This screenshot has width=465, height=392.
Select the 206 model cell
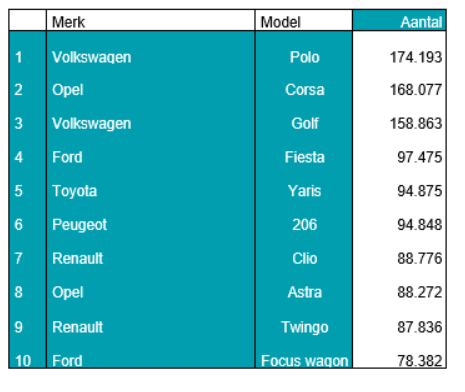coord(304,224)
